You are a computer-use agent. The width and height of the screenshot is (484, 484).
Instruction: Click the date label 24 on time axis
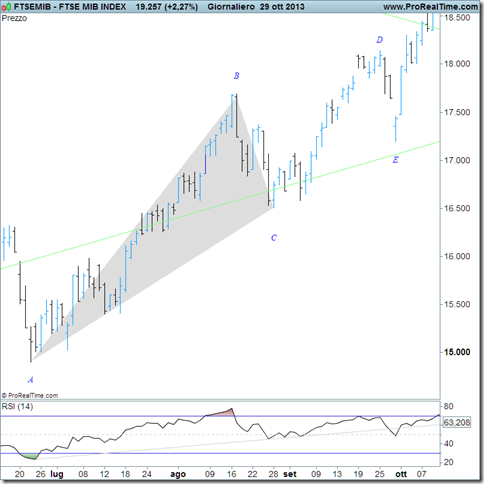pyautogui.click(x=147, y=474)
